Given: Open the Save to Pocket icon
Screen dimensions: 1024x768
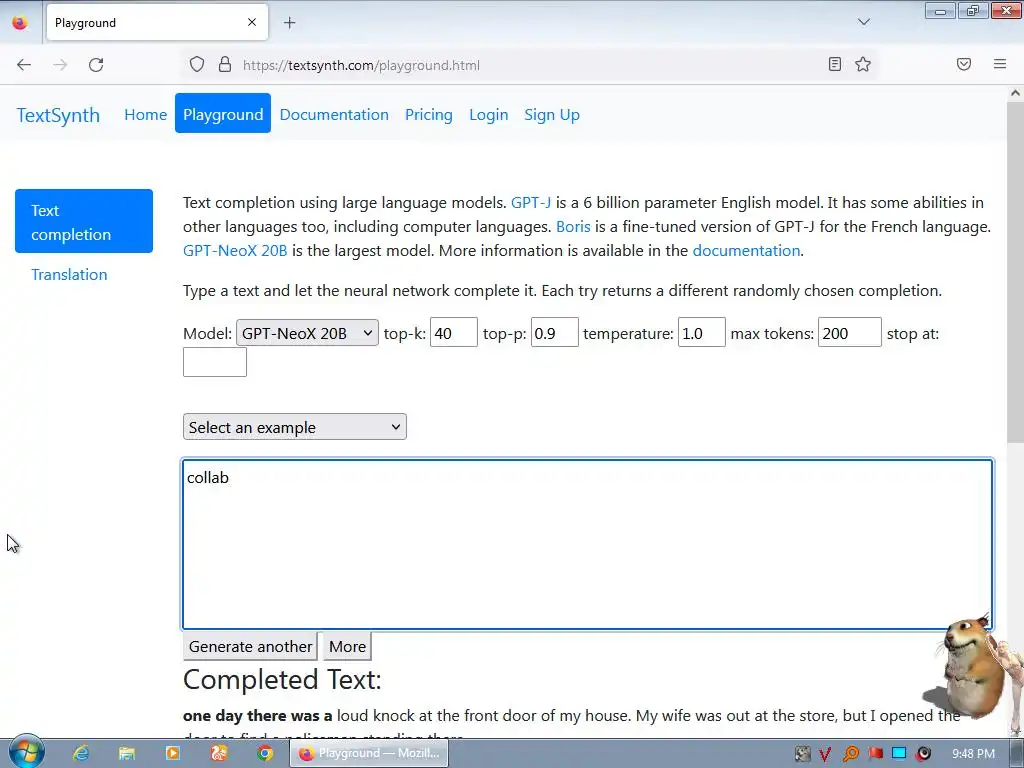Looking at the screenshot, I should click(964, 64).
